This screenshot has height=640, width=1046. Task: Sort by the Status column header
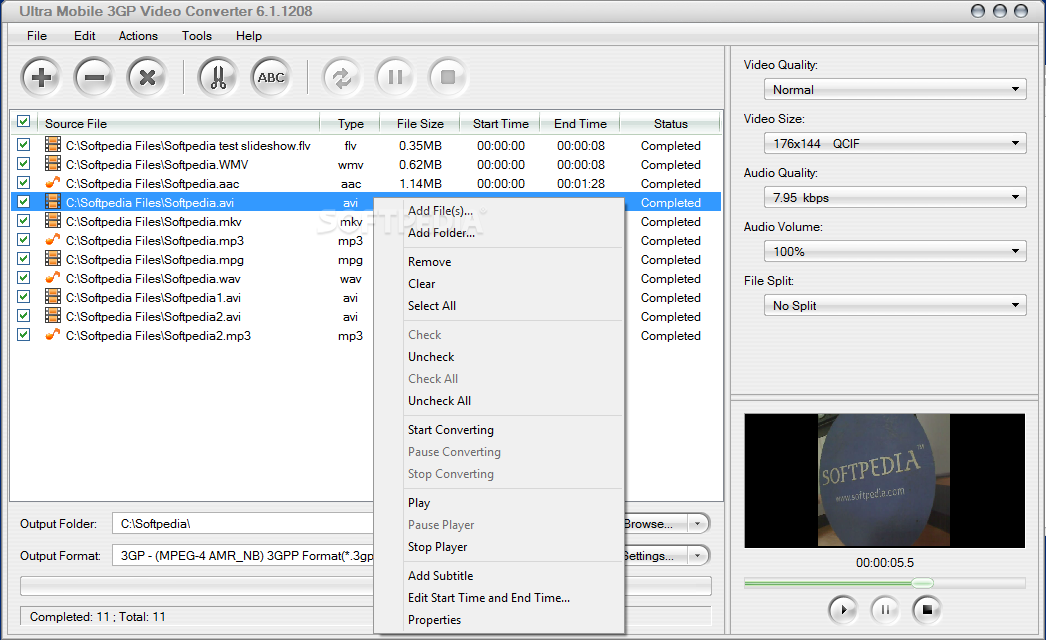(670, 123)
